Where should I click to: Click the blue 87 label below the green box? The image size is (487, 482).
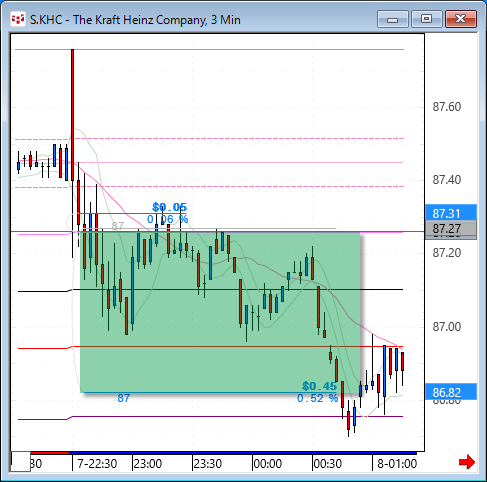coord(123,398)
